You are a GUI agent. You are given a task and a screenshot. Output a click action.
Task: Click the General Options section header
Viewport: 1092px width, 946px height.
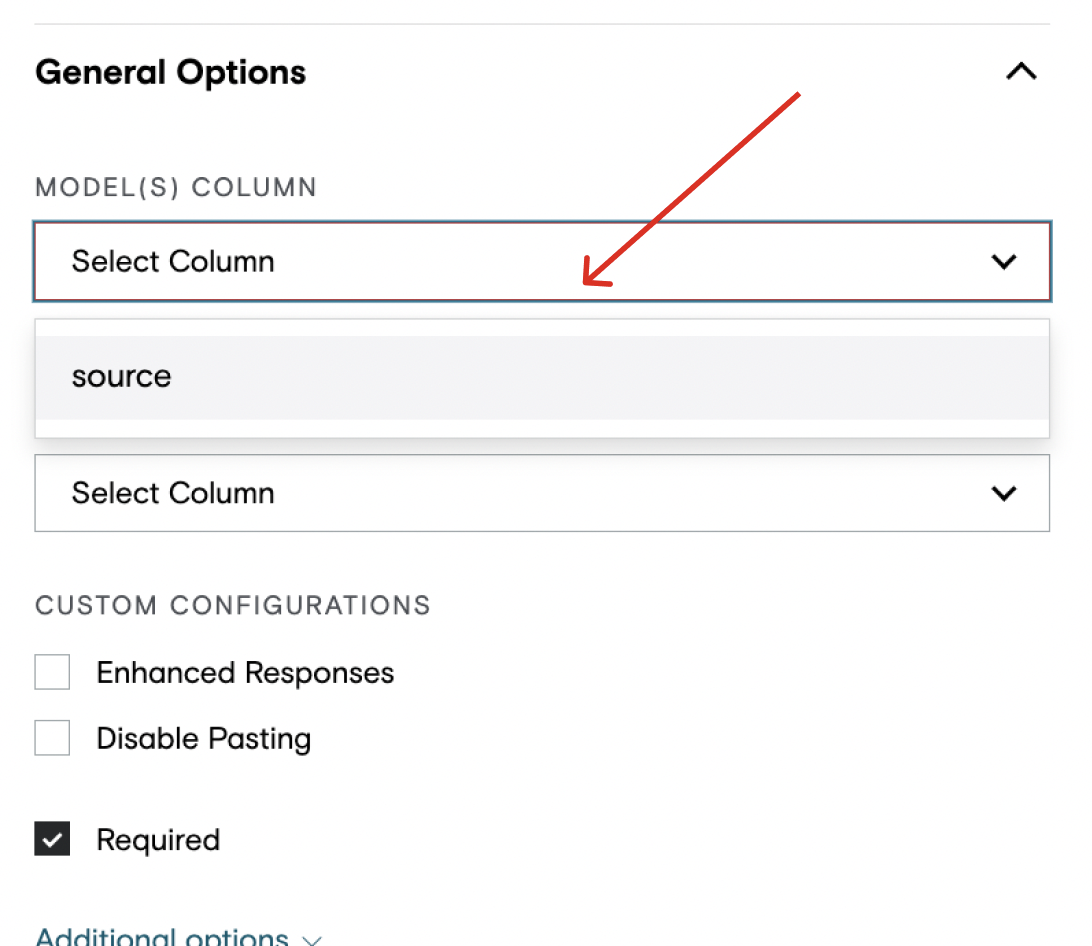coord(170,71)
